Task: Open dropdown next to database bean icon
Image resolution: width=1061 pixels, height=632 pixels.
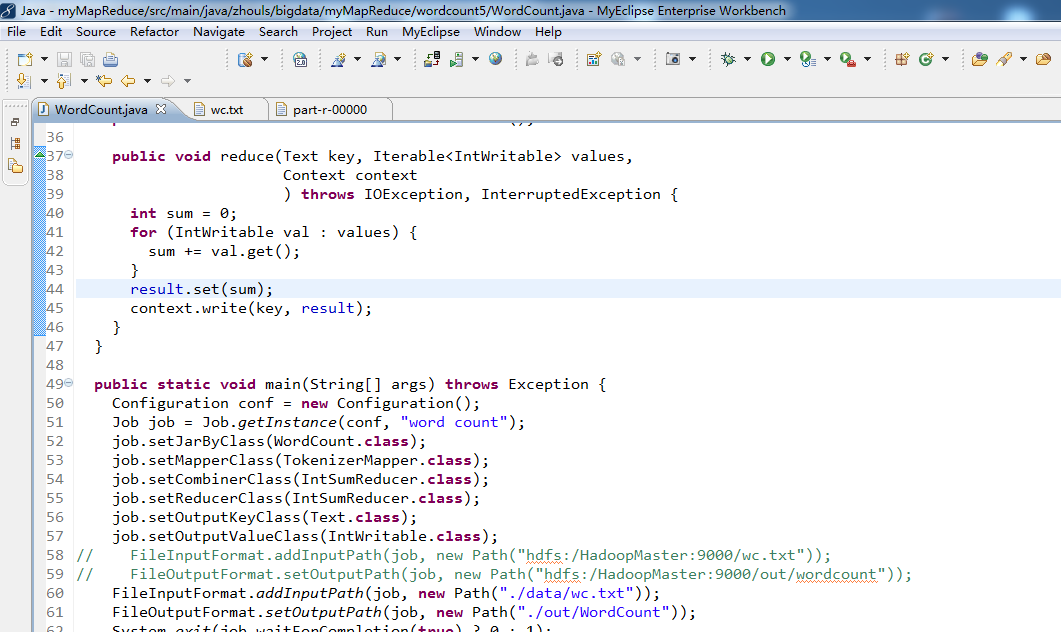Action: click(265, 60)
